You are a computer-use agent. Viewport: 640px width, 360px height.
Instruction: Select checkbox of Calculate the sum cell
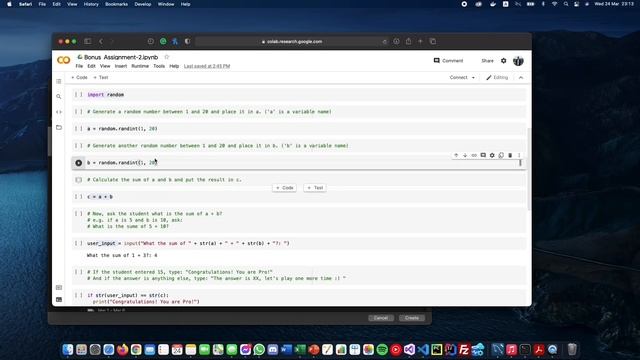[79, 180]
